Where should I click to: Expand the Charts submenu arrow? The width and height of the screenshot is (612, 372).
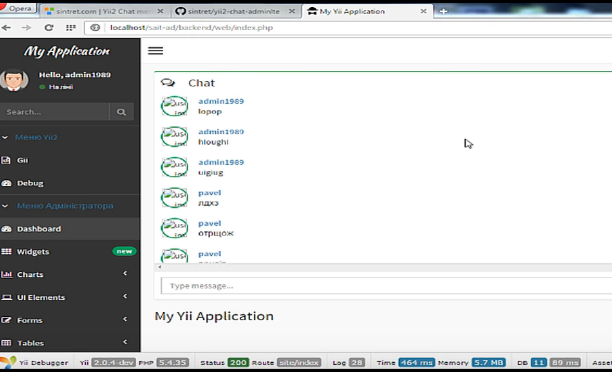125,273
